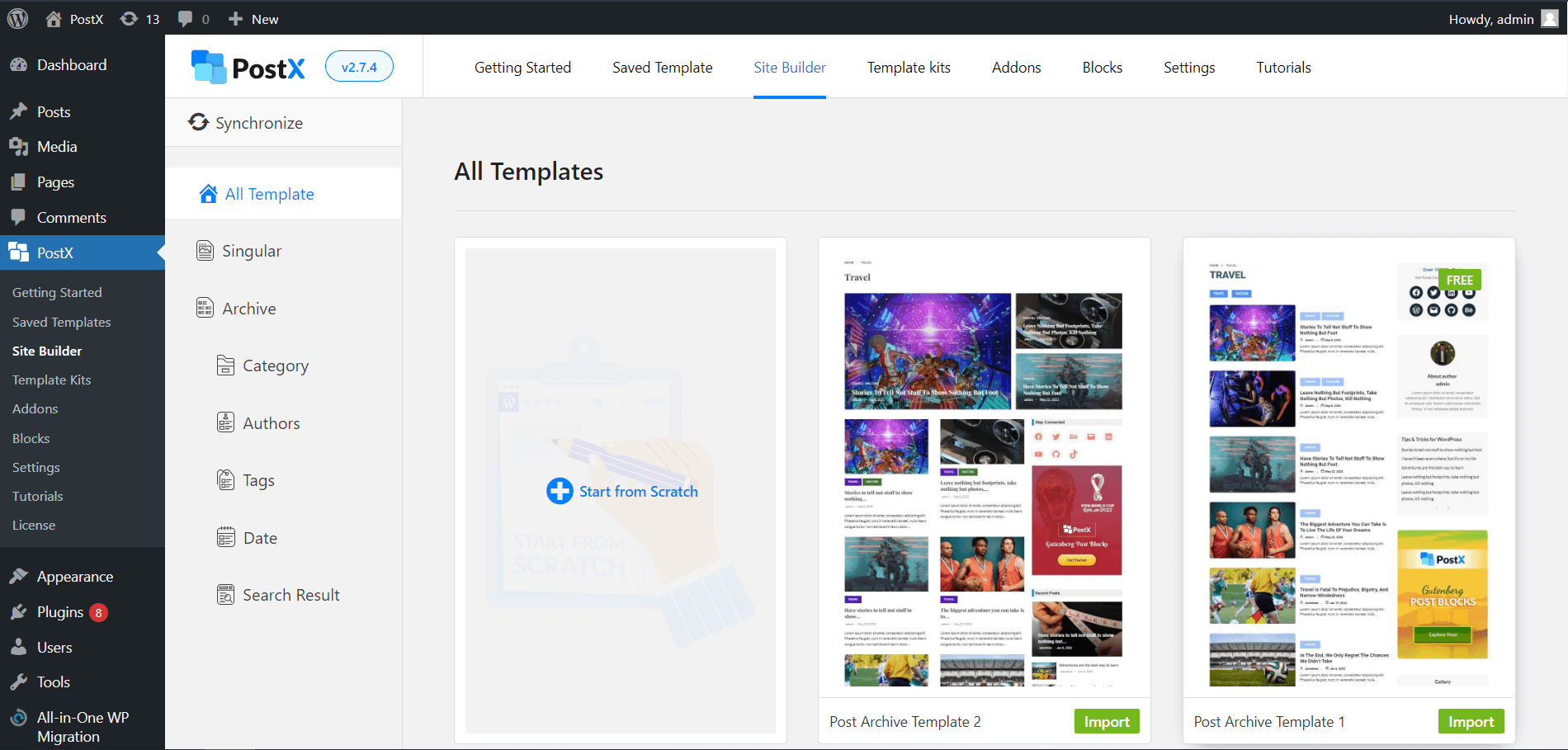Open the Archive templates section
This screenshot has width=1568, height=750.
coord(205,307)
